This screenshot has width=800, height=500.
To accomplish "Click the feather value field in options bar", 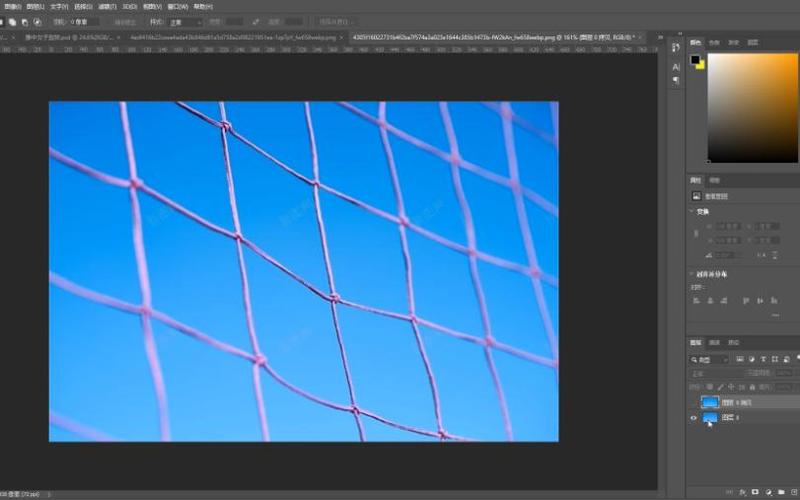I will [85, 22].
